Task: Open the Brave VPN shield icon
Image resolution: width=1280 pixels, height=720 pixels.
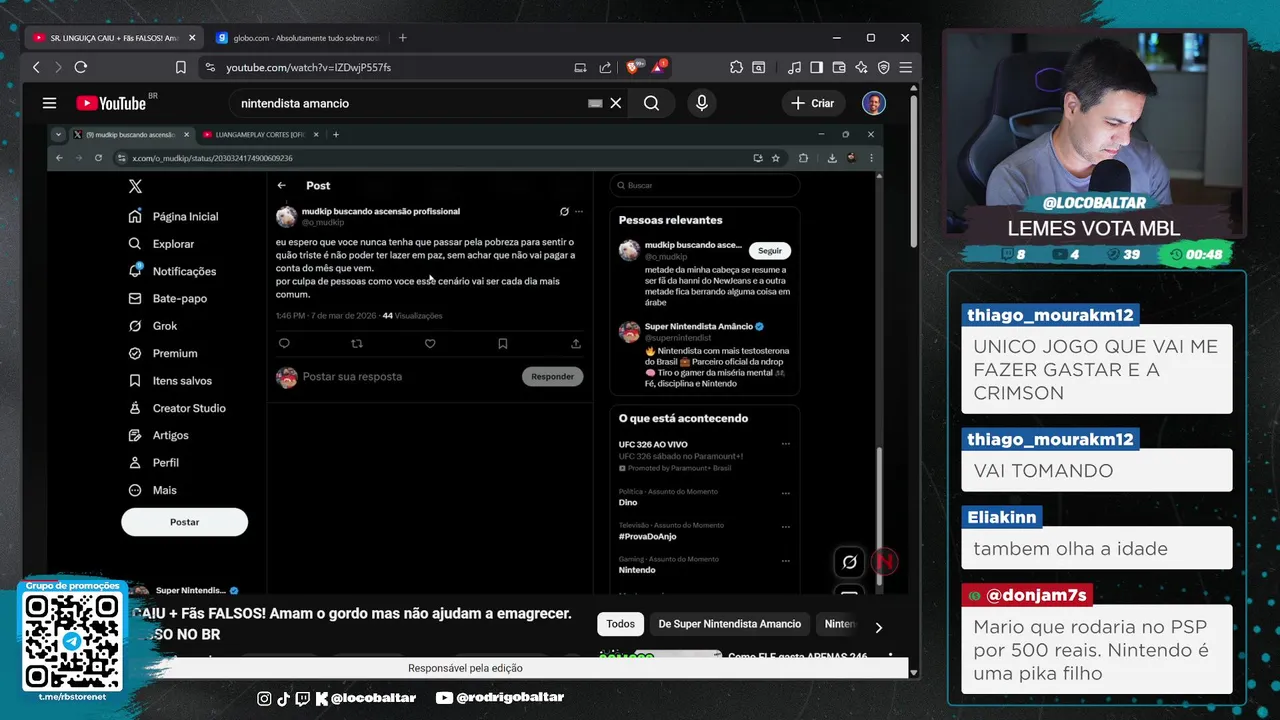Action: pos(883,67)
